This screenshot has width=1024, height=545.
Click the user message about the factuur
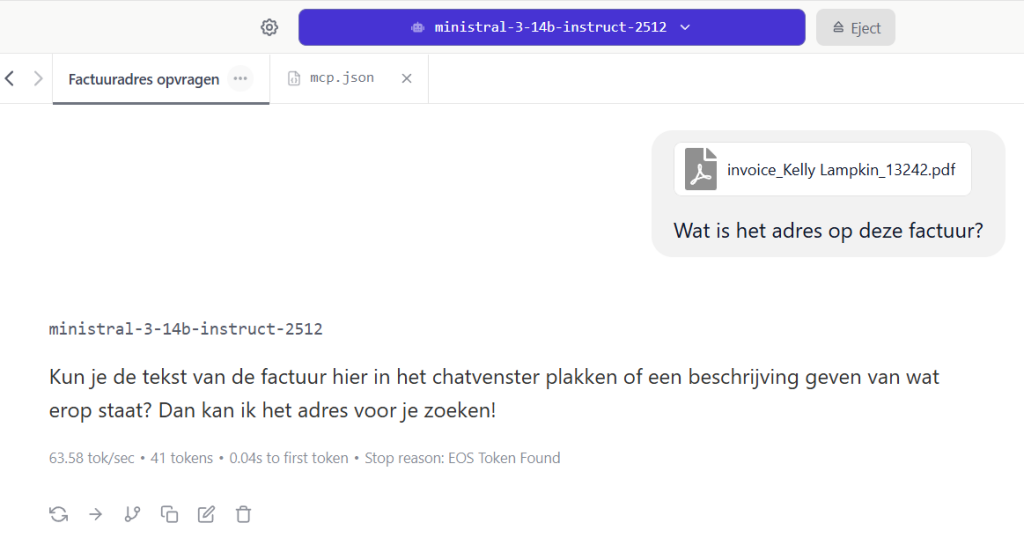(828, 231)
